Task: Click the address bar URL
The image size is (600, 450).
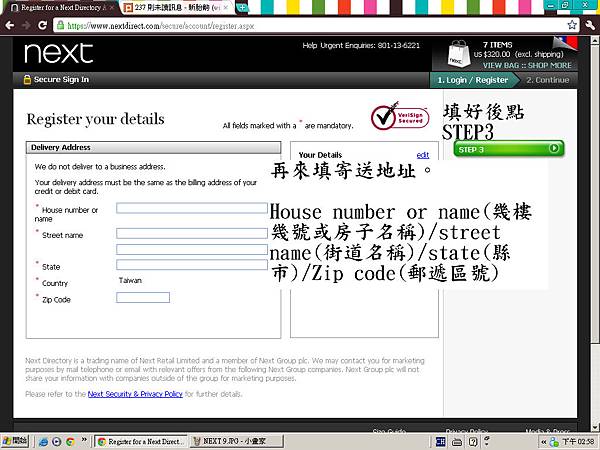Action: (x=161, y=26)
